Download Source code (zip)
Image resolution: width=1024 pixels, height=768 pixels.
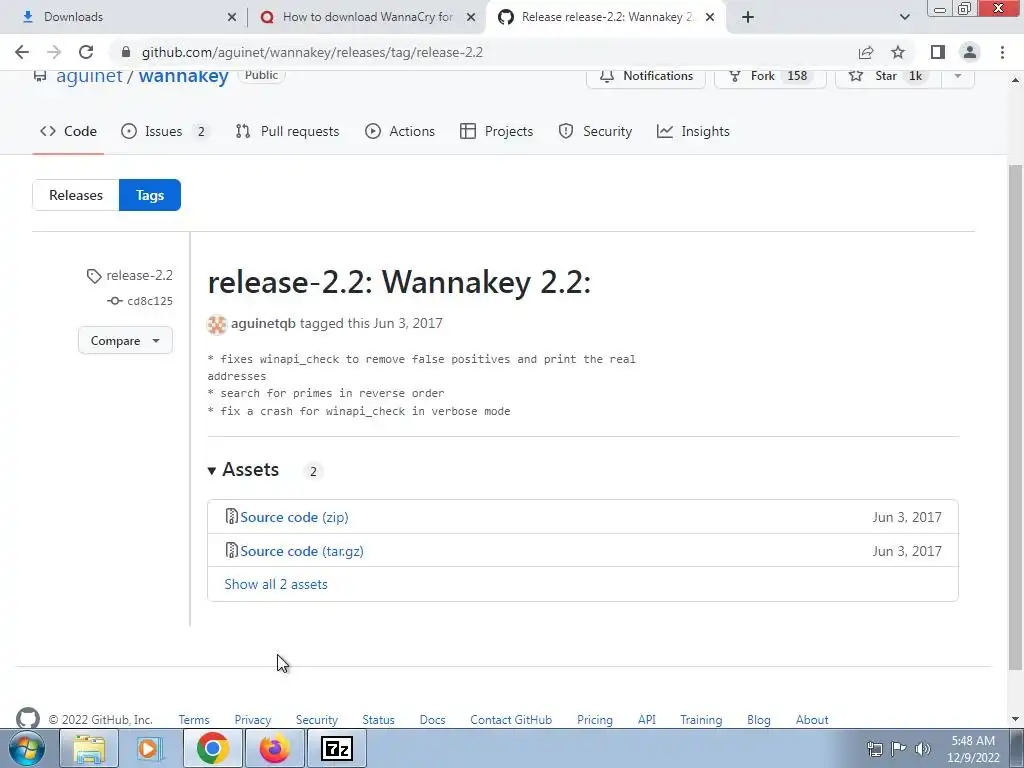294,517
